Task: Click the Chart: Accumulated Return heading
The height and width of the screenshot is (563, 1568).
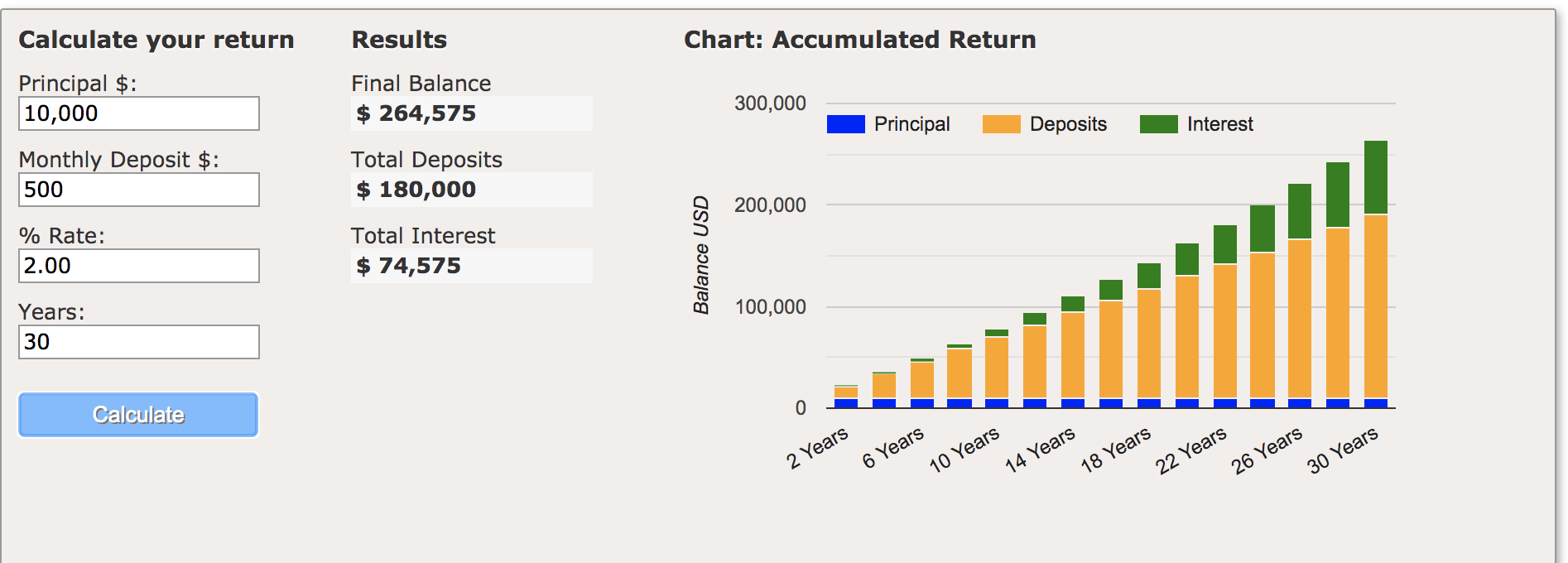Action: (859, 40)
